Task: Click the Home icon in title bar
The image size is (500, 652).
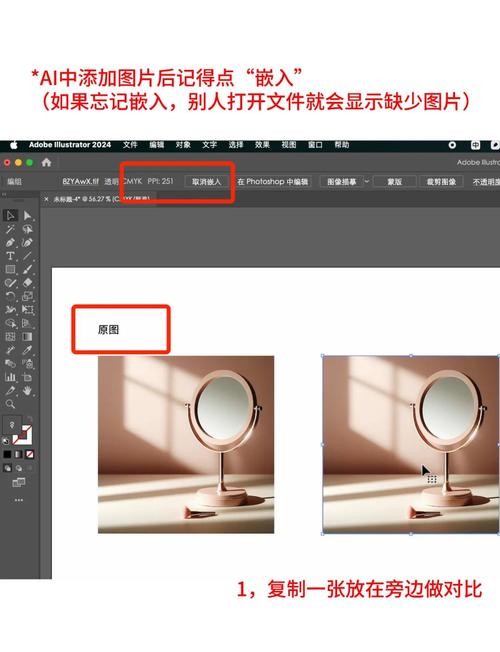Action: coord(46,163)
